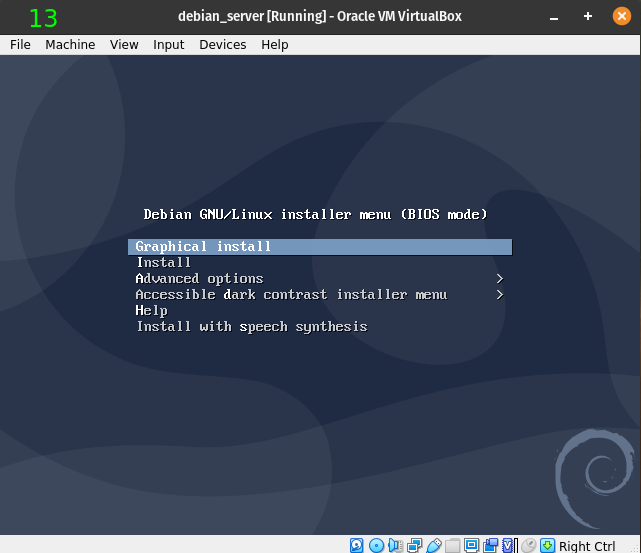
Task: Click the installer menu title text
Action: click(x=315, y=215)
